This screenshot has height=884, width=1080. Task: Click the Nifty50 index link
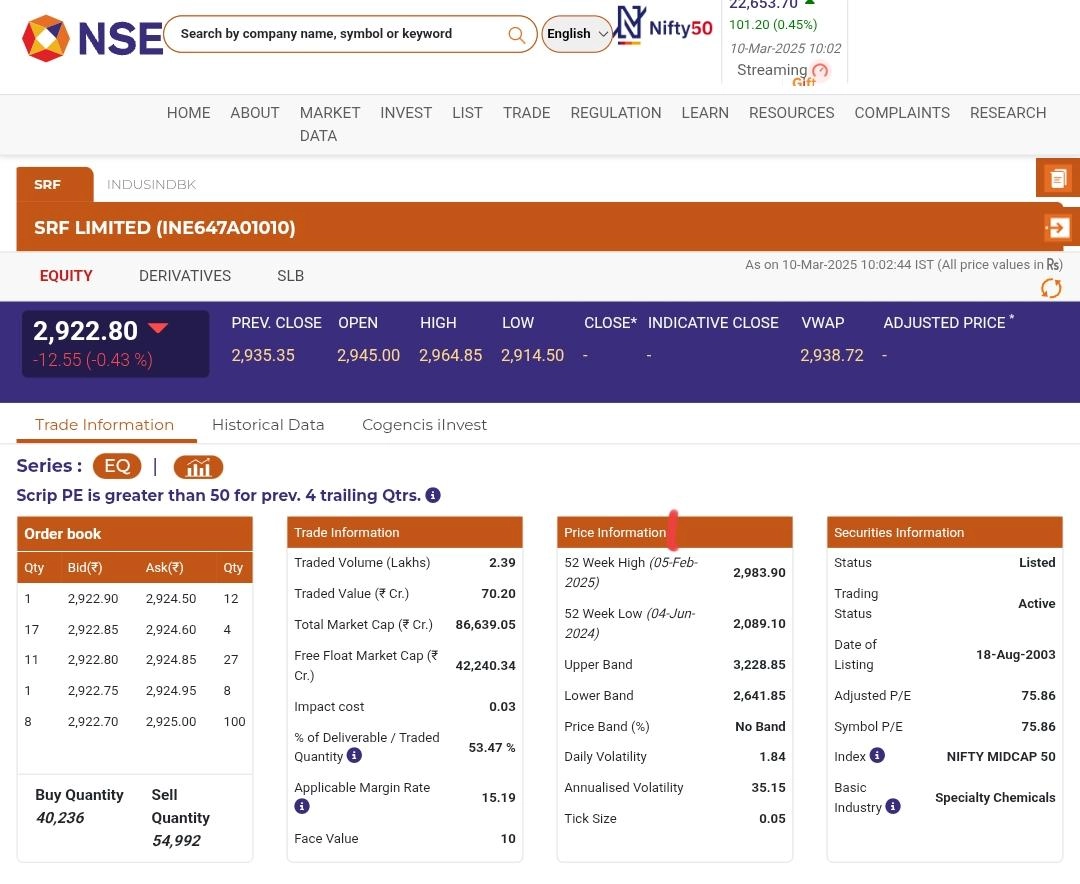[664, 27]
